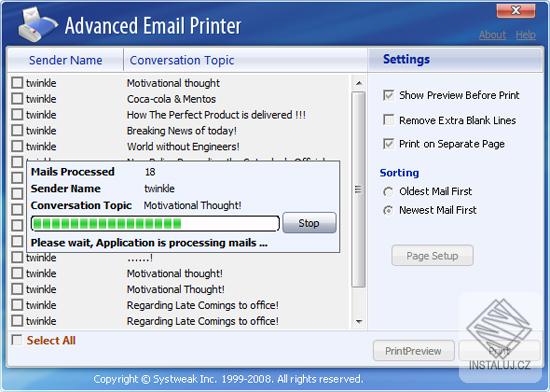Open the Page Setup dialog
The height and width of the screenshot is (392, 550).
[432, 256]
